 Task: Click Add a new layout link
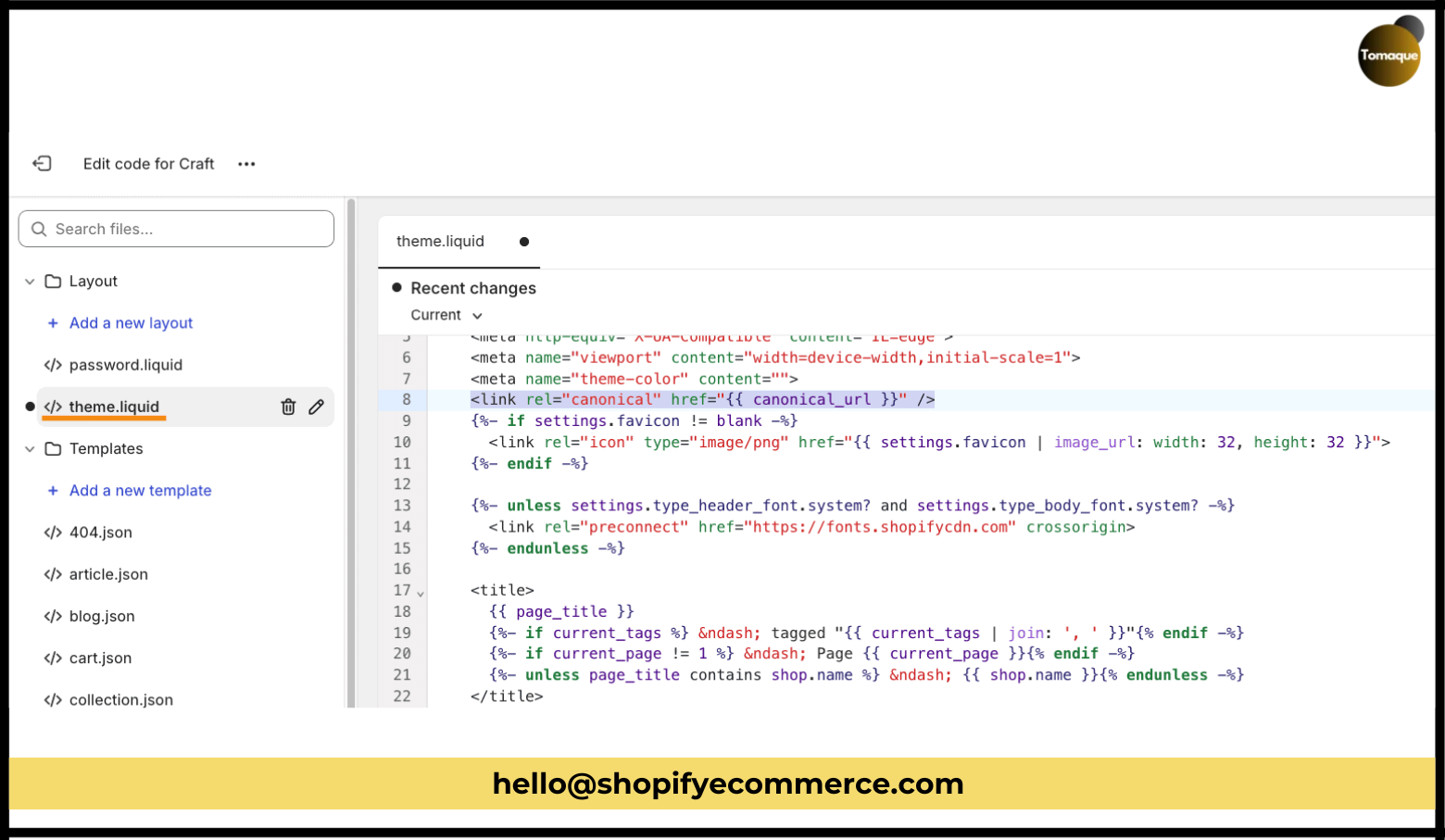point(132,323)
